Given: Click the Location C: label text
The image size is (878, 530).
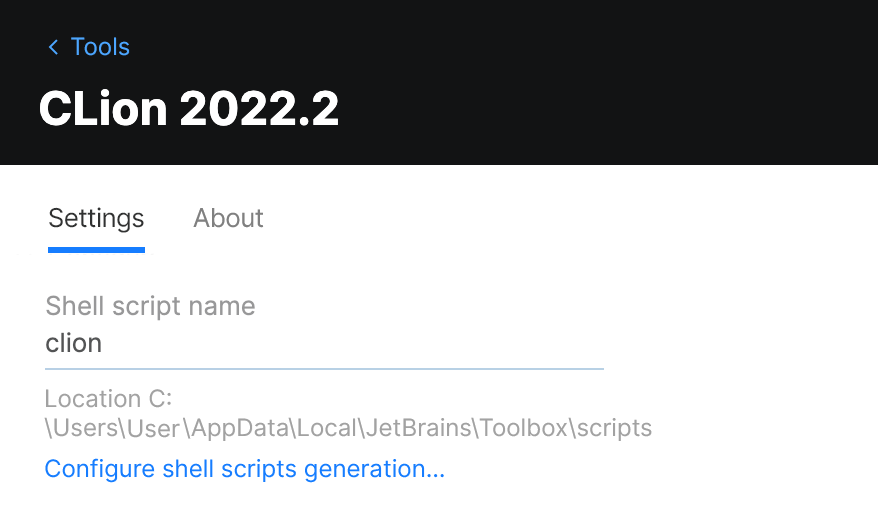Looking at the screenshot, I should (x=109, y=399).
